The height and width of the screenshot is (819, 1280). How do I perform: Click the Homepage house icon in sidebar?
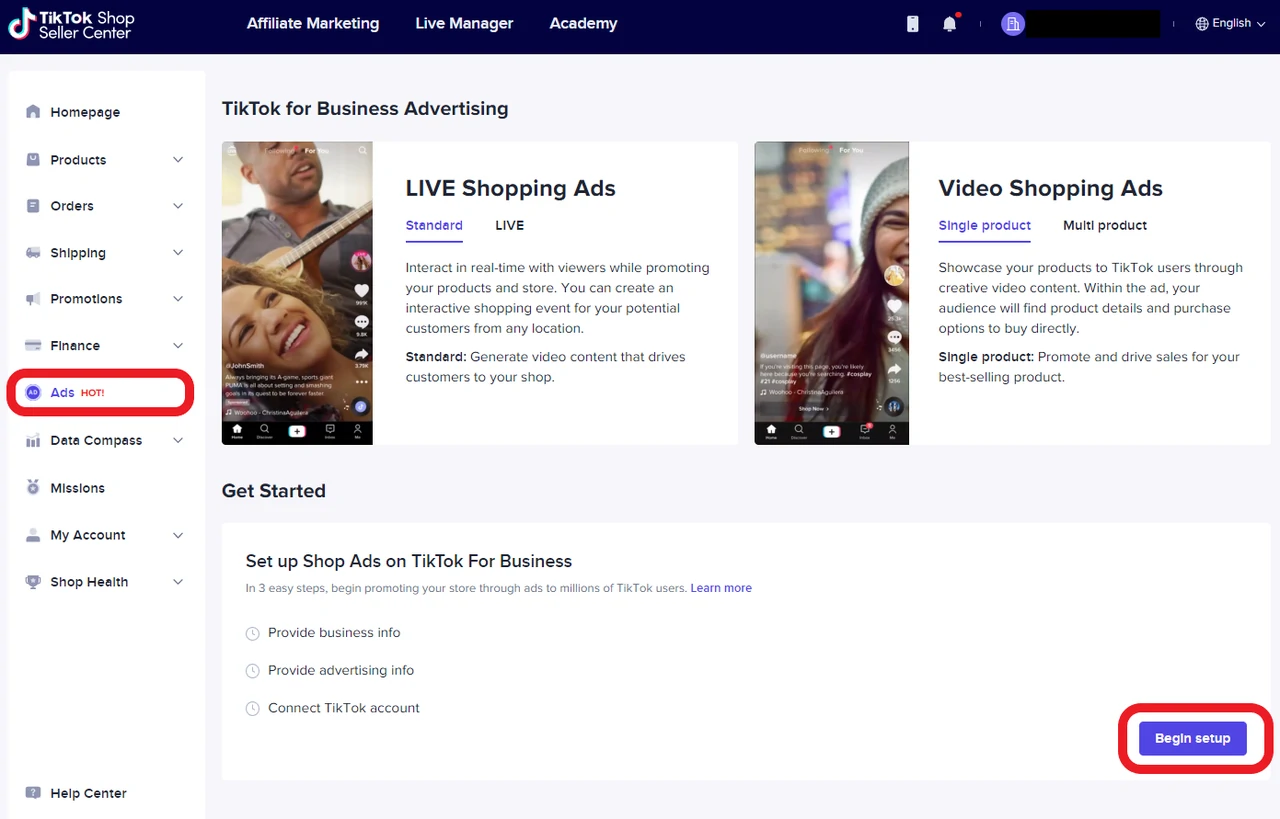[33, 112]
